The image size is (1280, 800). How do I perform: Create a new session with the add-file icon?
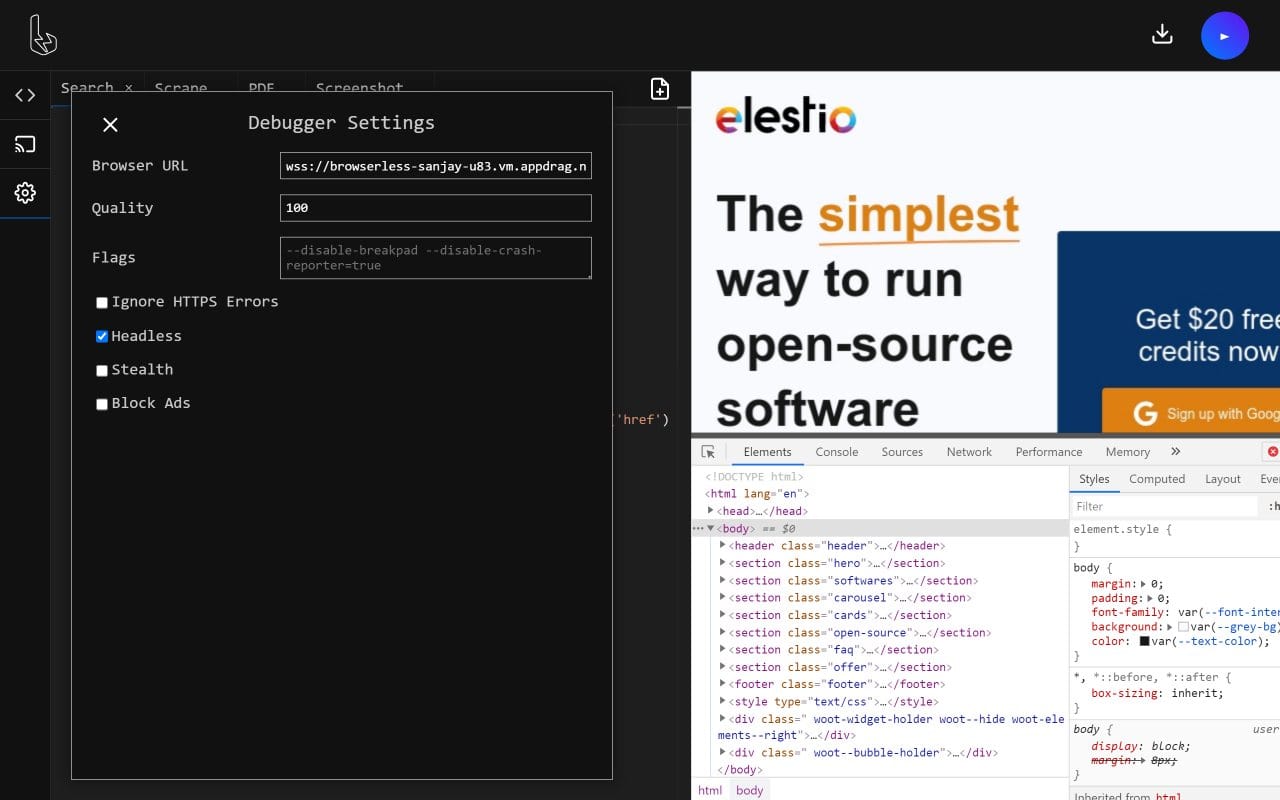click(x=660, y=89)
